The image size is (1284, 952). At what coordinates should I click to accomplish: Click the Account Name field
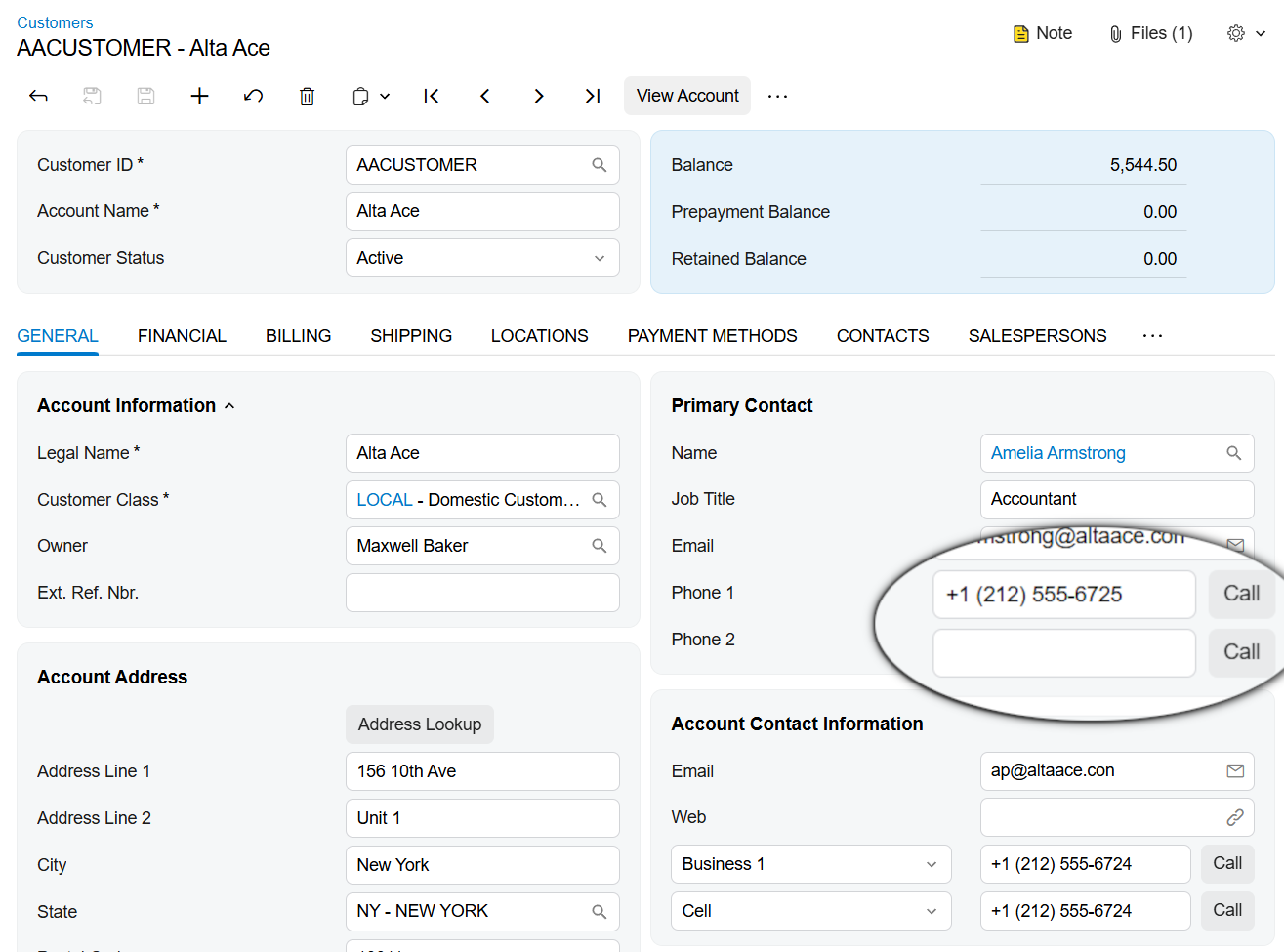pos(482,211)
